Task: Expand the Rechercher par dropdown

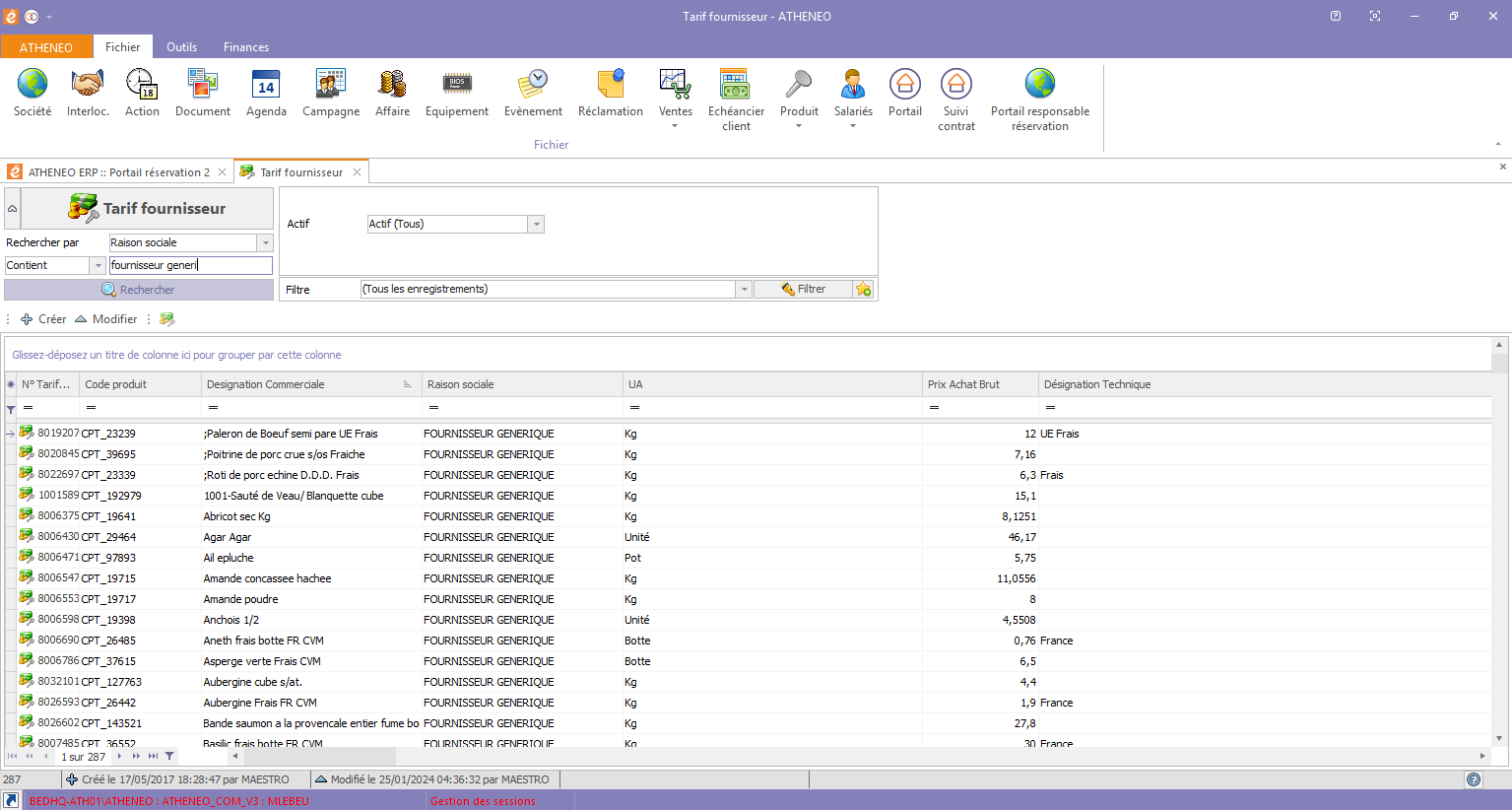Action: coord(265,242)
